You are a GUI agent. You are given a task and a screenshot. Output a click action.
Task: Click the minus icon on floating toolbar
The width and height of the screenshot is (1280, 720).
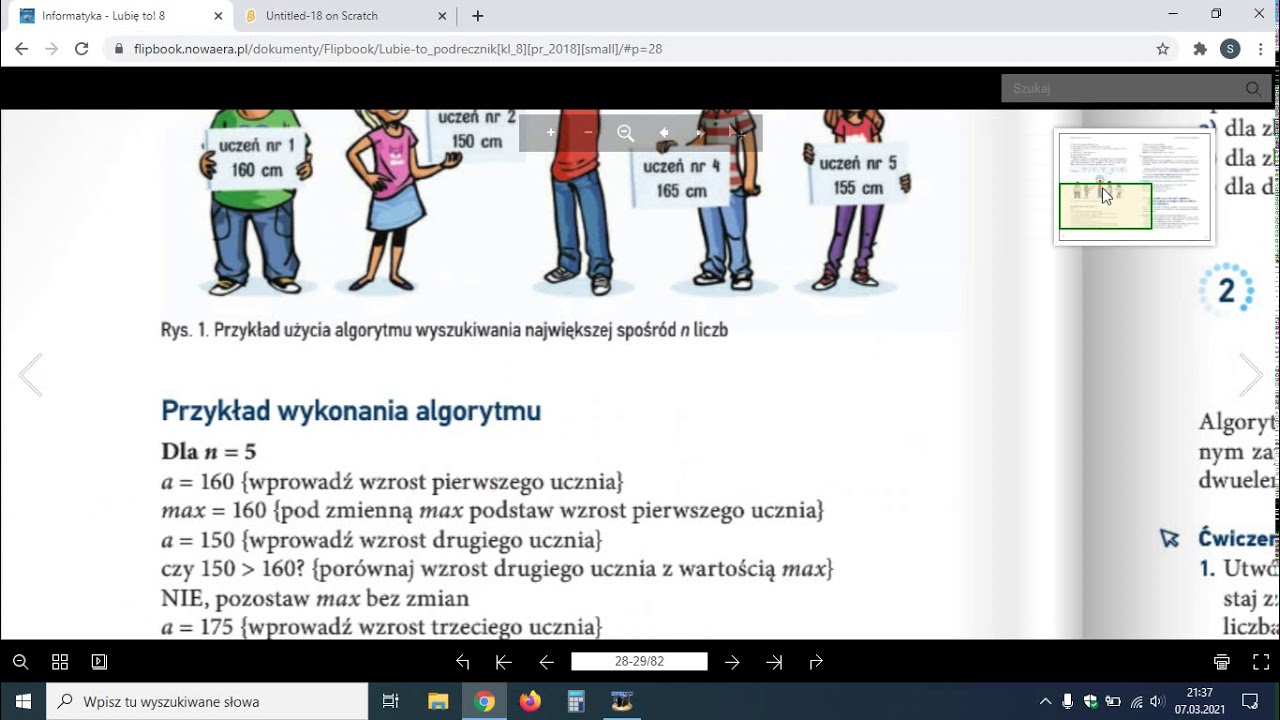pyautogui.click(x=588, y=133)
